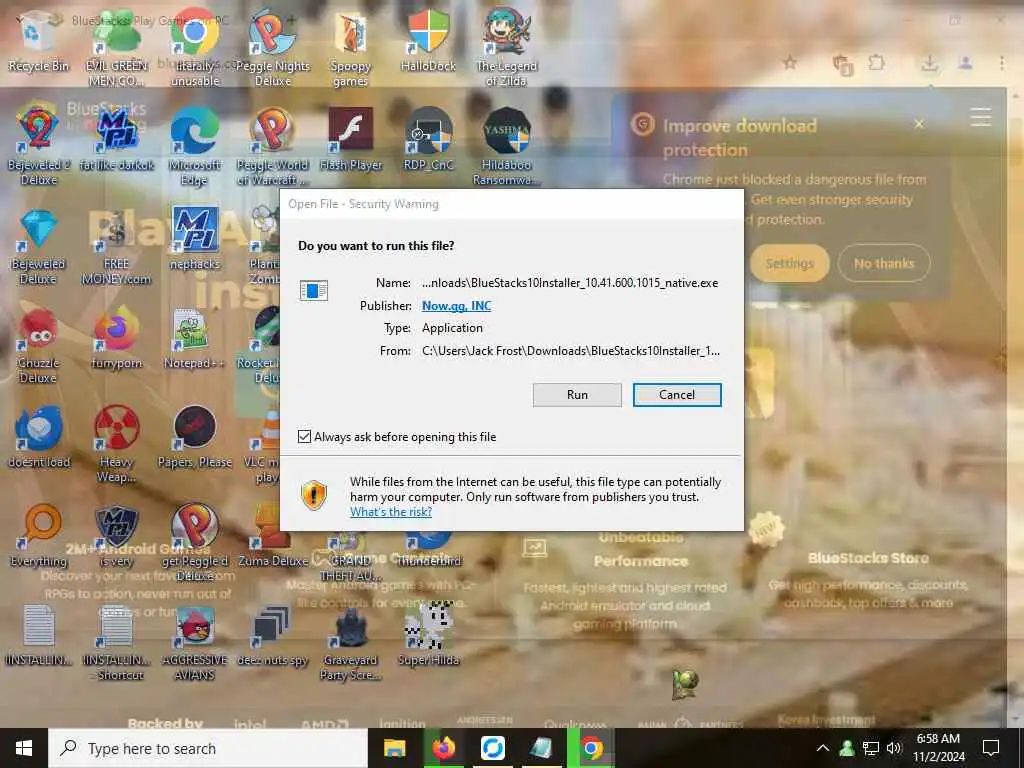Open The Legend of Zilda shortcut
1024x768 pixels.
[506, 49]
